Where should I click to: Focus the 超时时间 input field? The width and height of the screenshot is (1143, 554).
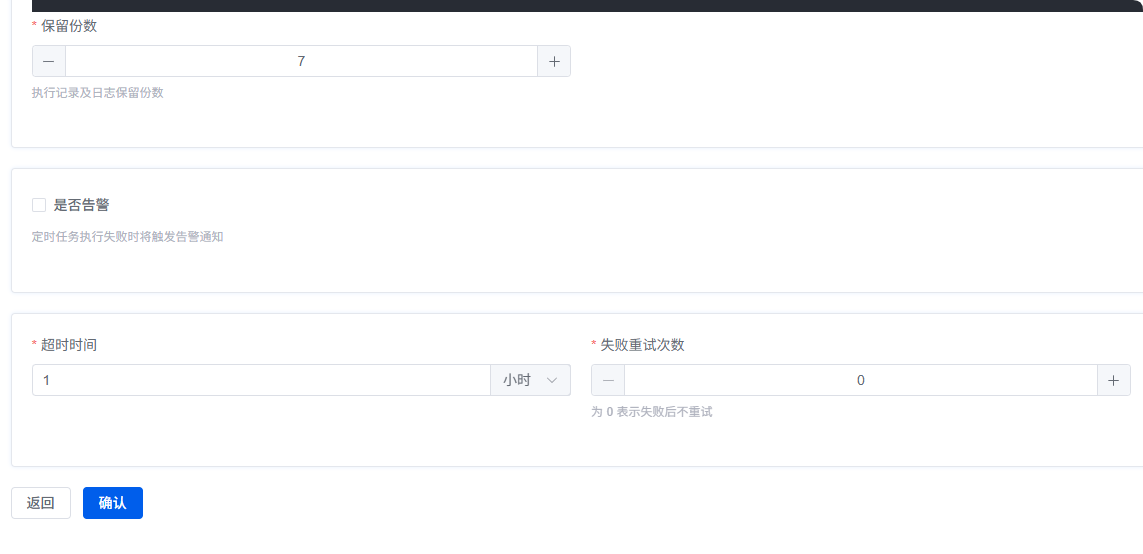[x=260, y=380]
